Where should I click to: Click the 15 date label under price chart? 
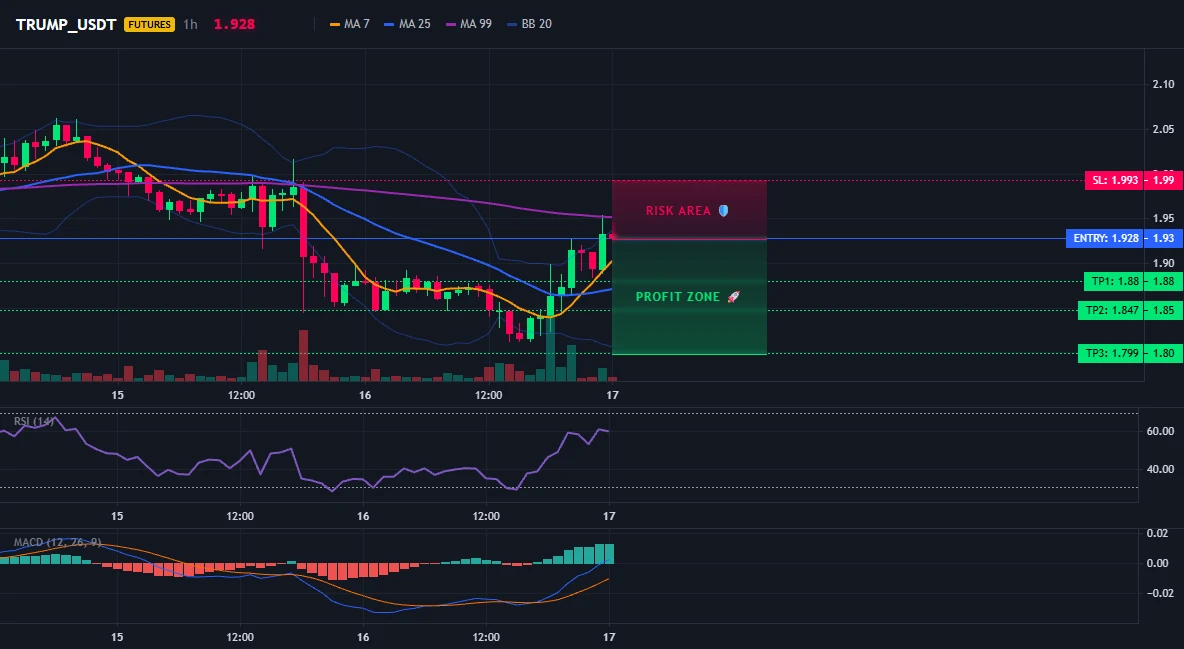(x=117, y=395)
